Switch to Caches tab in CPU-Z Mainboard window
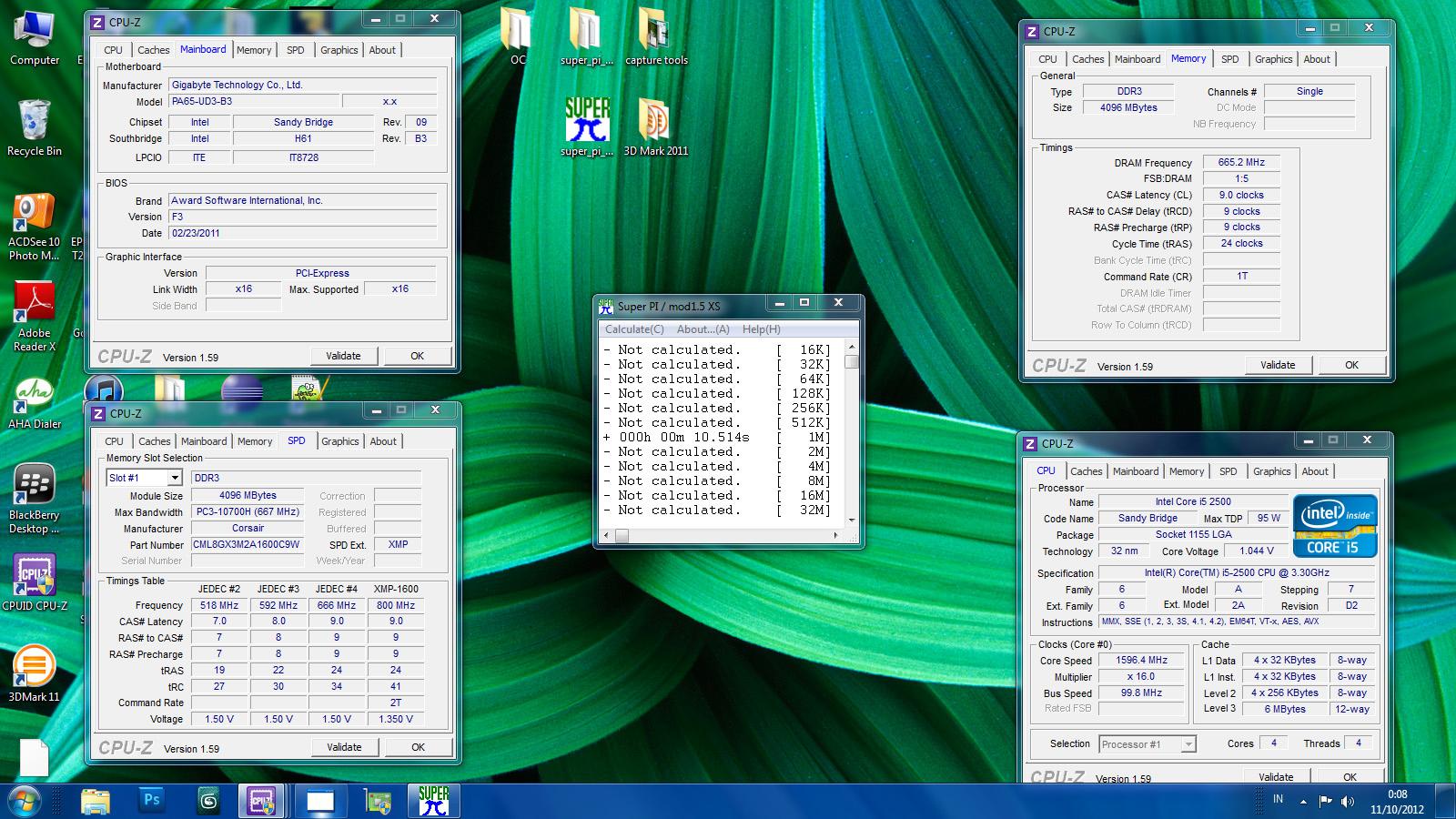 coord(153,50)
